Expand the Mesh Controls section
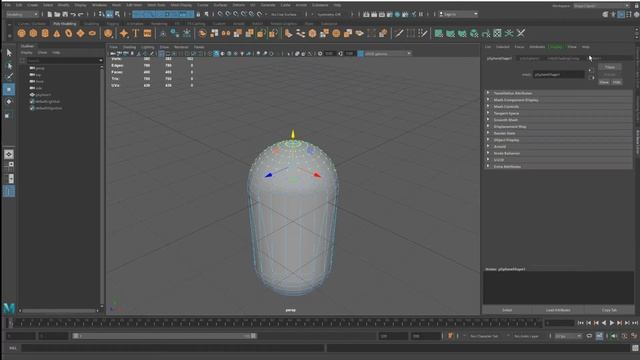 coord(559,107)
